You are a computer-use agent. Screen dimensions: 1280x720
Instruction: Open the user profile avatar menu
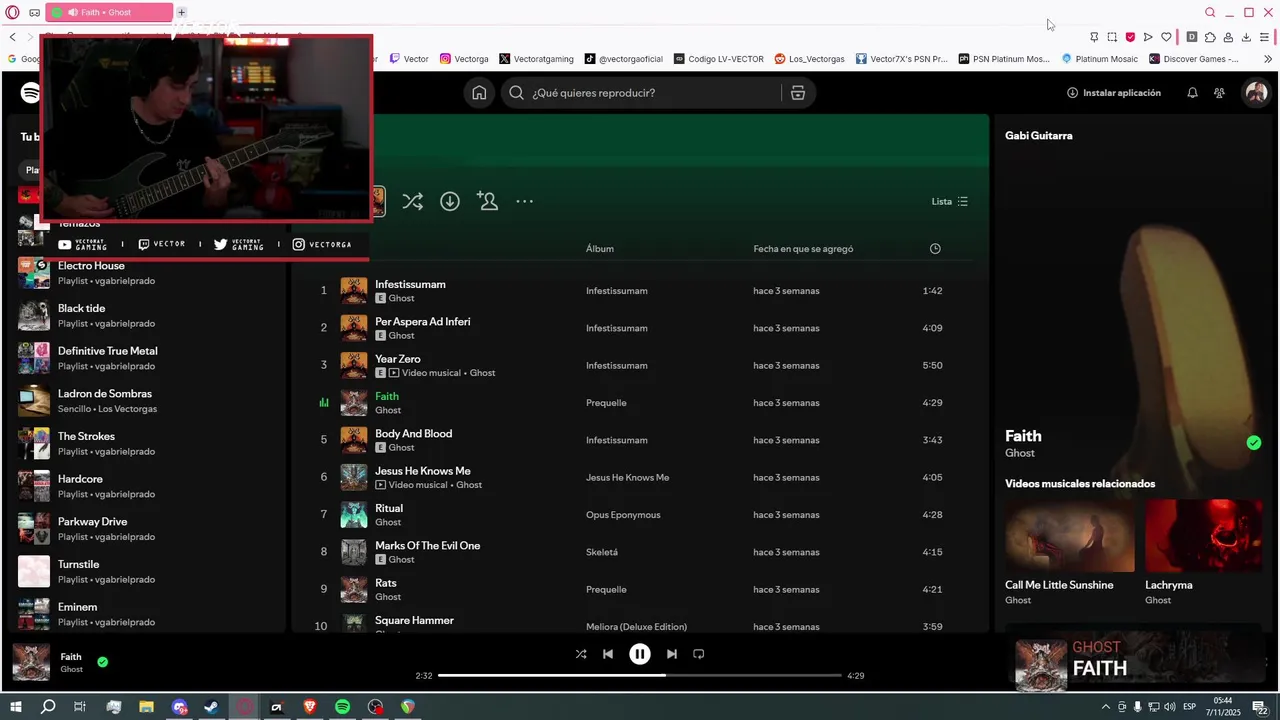(1256, 93)
